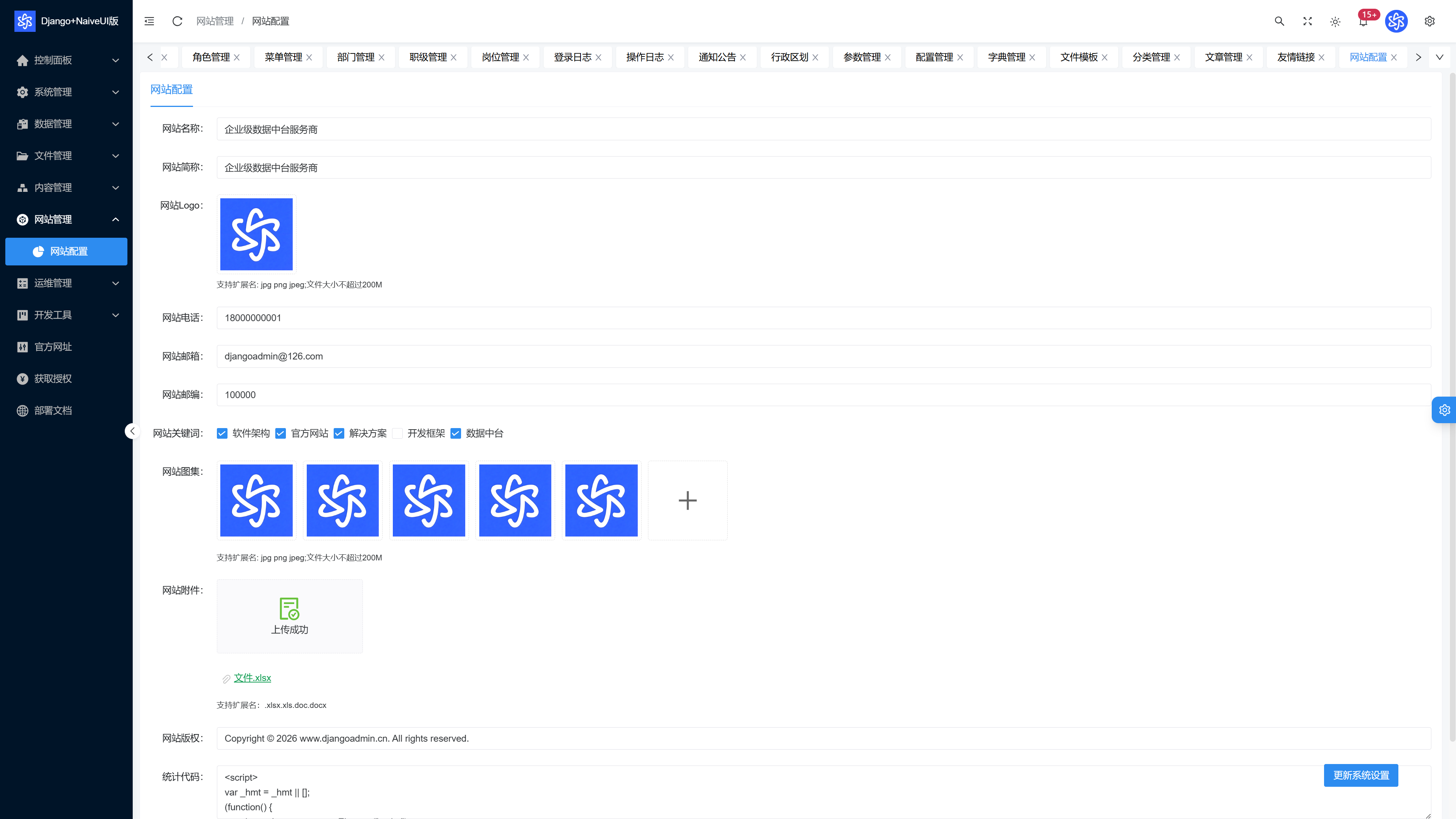1456x819 pixels.
Task: Click the add image plus tile
Action: pyautogui.click(x=687, y=500)
